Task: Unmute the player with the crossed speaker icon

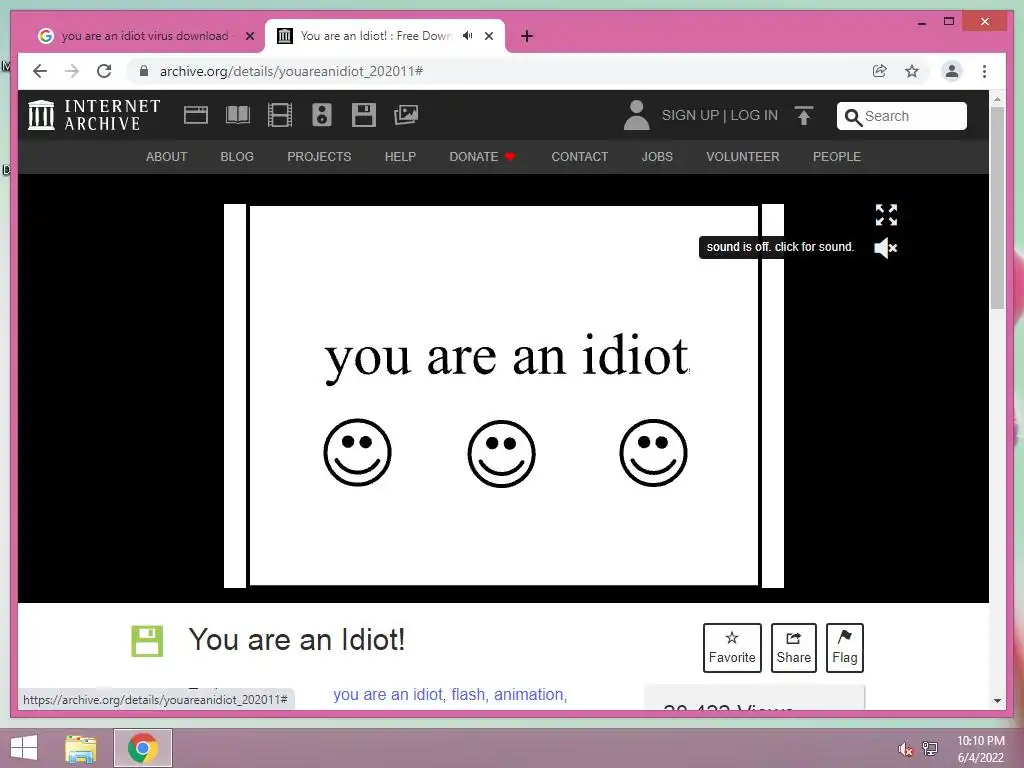Action: pos(886,248)
